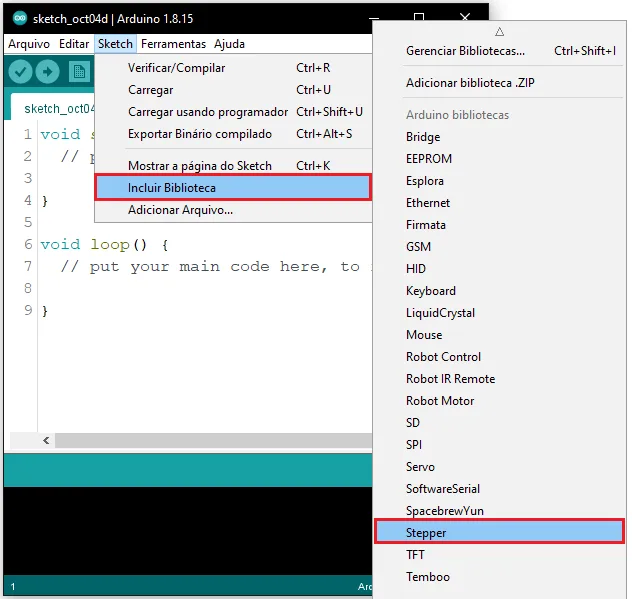
Task: Select the Stepper library
Action: click(x=500, y=532)
